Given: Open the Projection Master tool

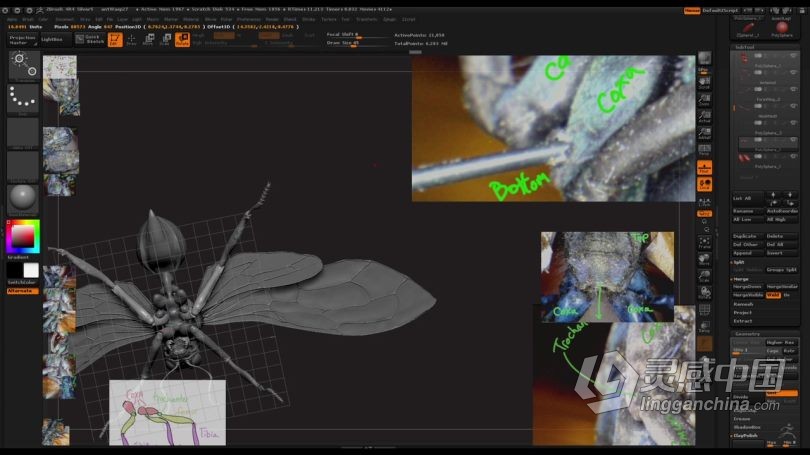Looking at the screenshot, I should (23, 40).
